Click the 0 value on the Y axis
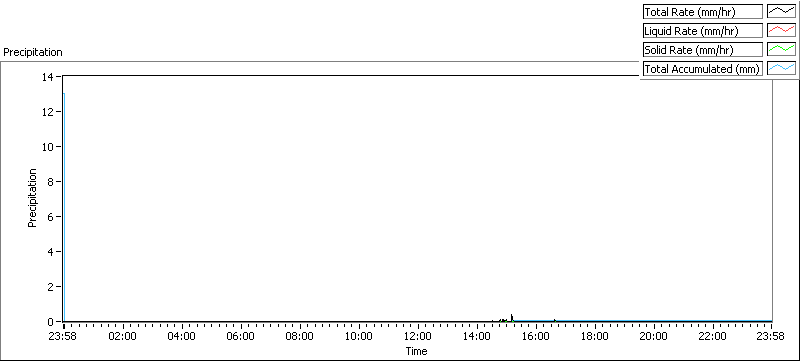 tap(51, 322)
